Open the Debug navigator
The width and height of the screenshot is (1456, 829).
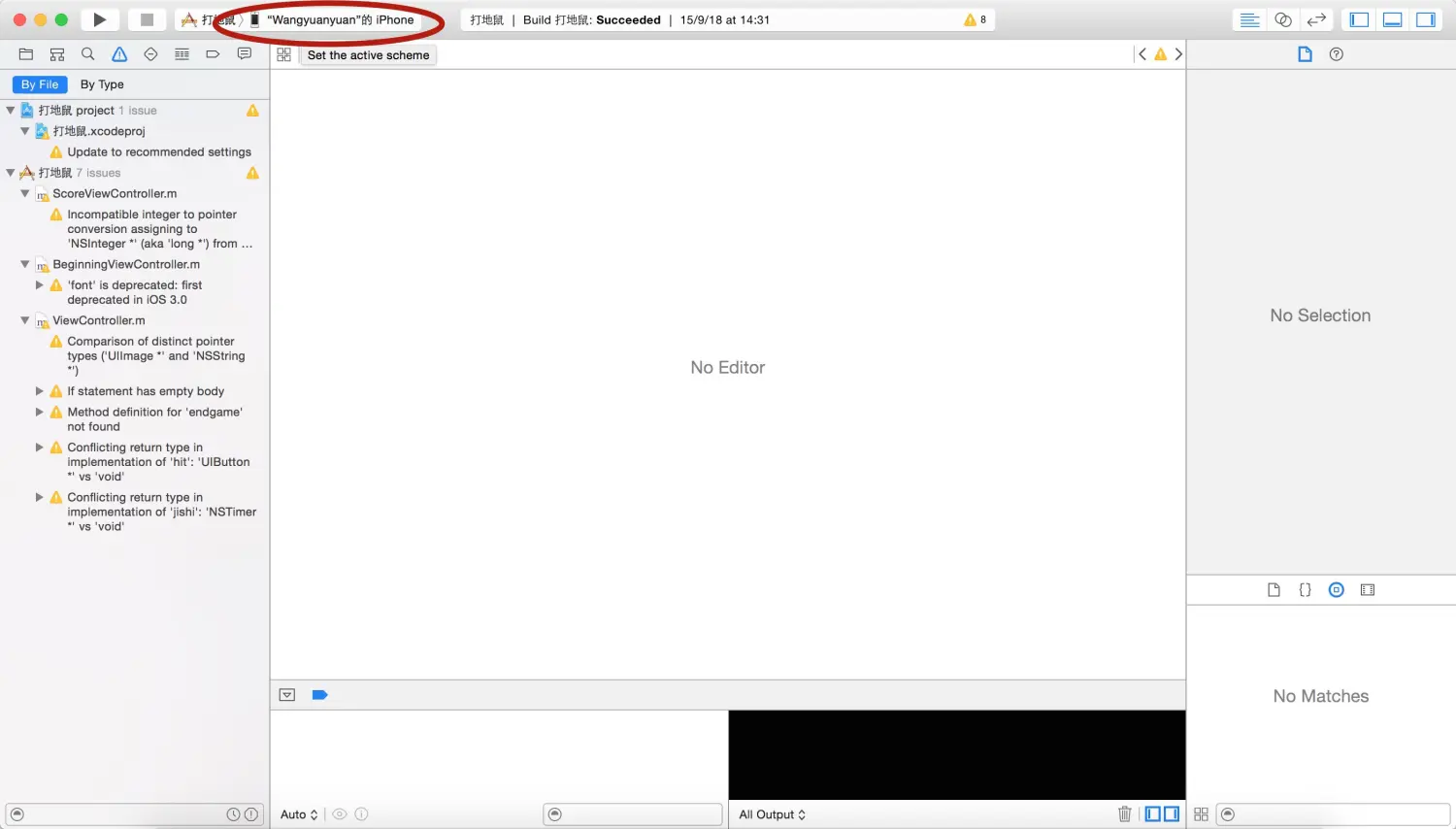182,54
